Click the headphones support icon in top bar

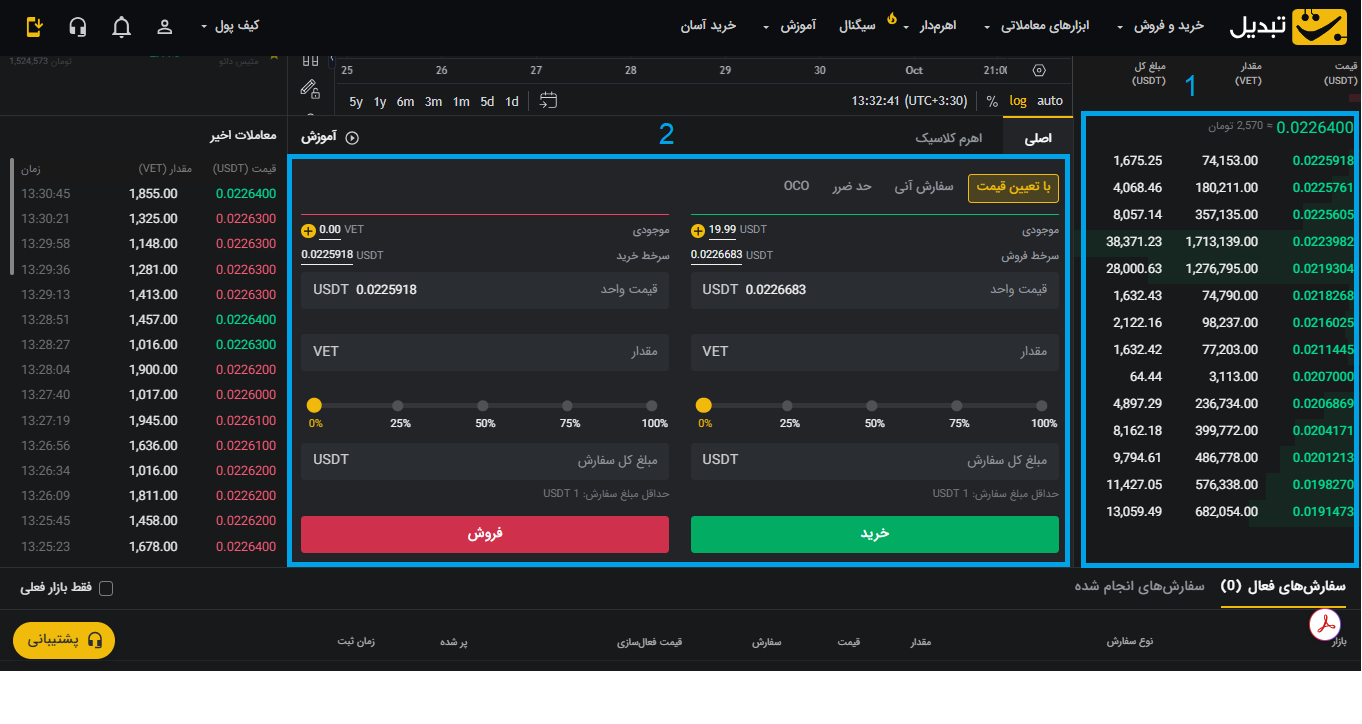click(78, 27)
